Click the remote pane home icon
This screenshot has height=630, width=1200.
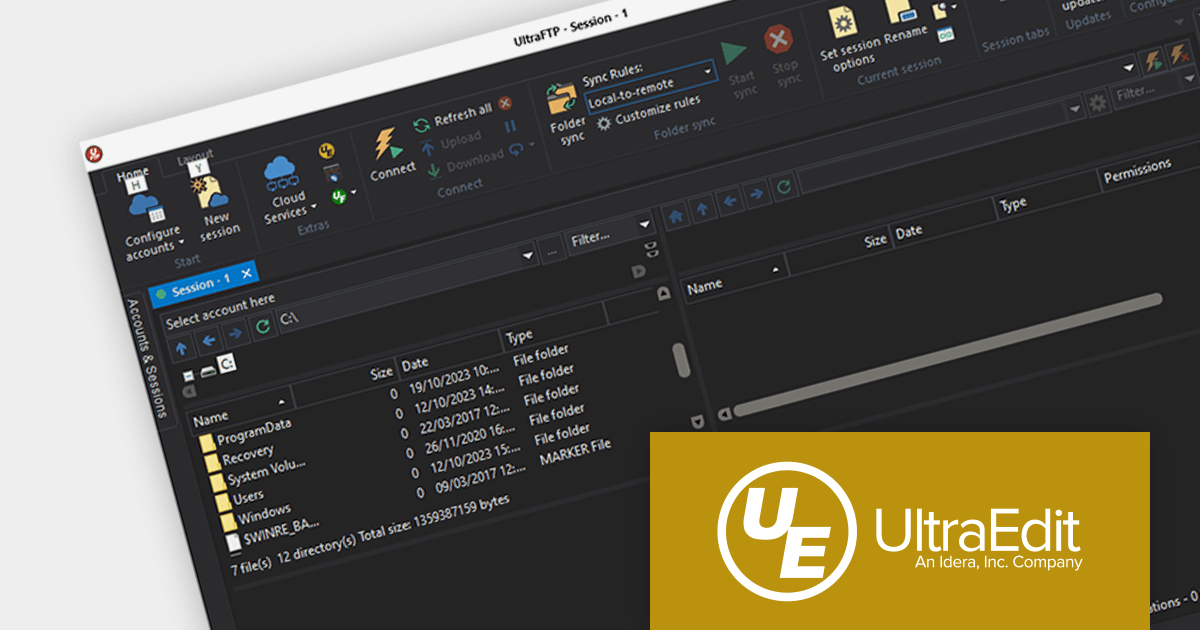tap(676, 214)
